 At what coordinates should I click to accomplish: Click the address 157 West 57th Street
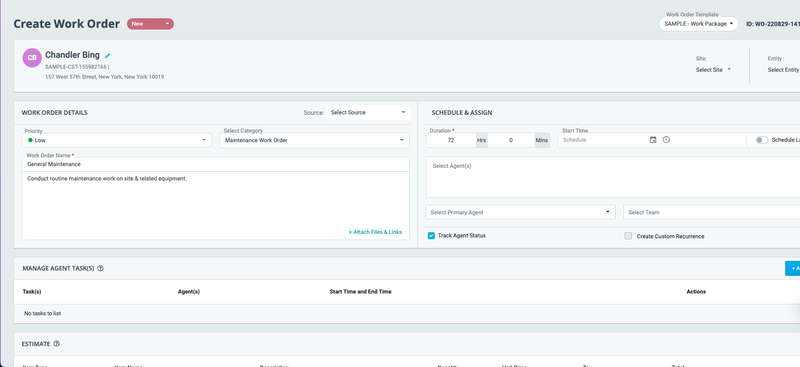click(105, 77)
